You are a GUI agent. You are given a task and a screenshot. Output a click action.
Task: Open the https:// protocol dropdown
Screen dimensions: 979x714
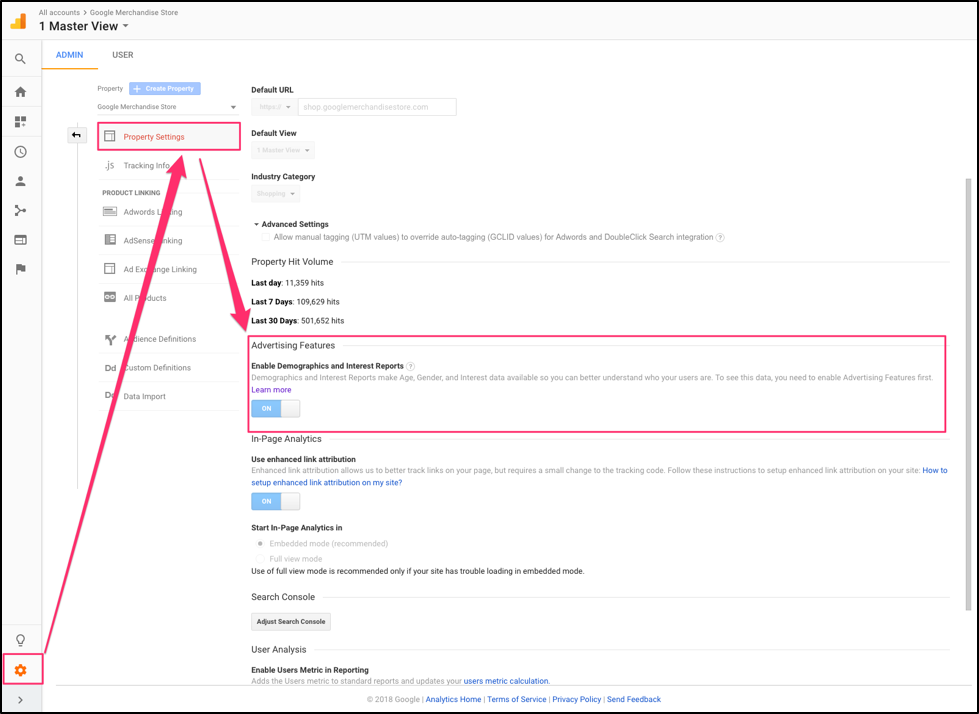pos(275,107)
